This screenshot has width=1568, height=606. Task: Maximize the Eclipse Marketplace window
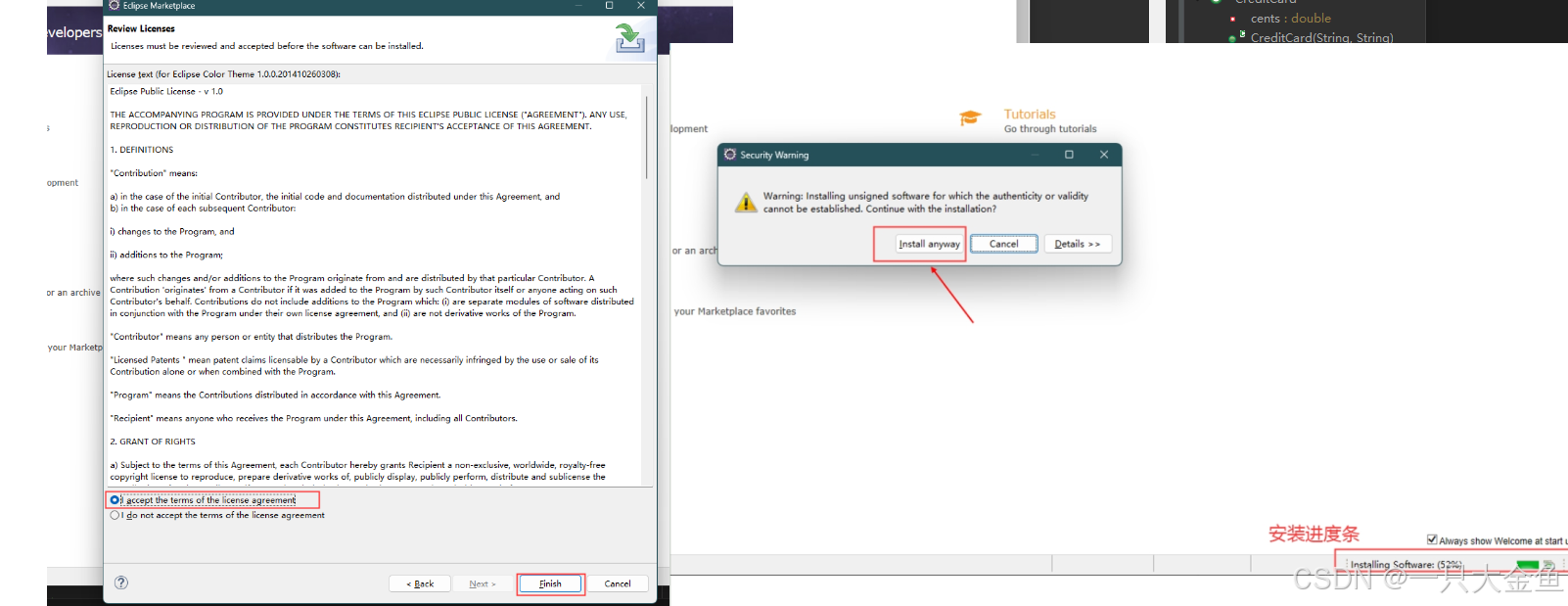tap(609, 6)
